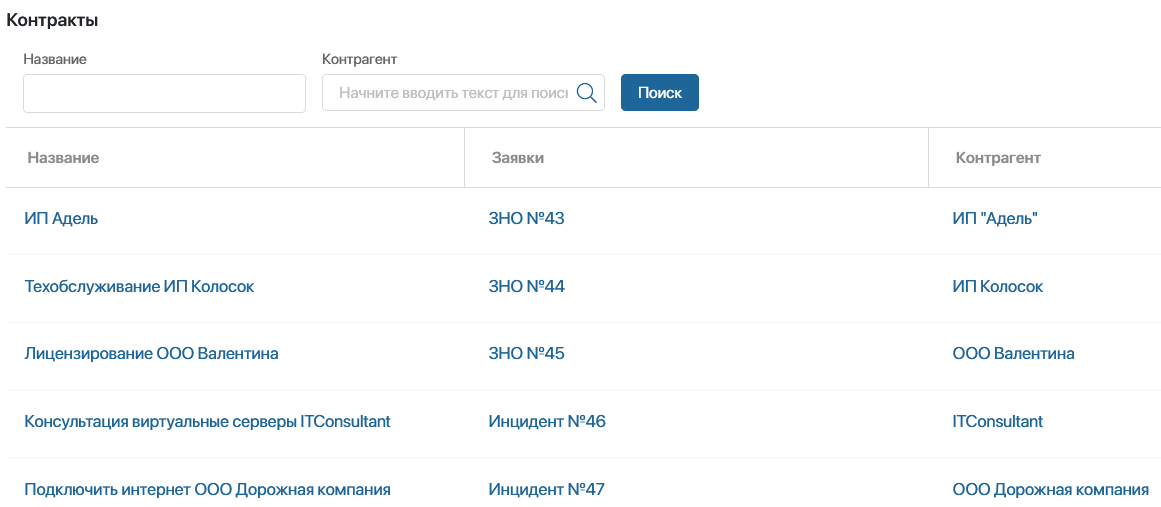Open Техобслуживание ИП Колосок contract
The image size is (1161, 507).
pos(139,286)
